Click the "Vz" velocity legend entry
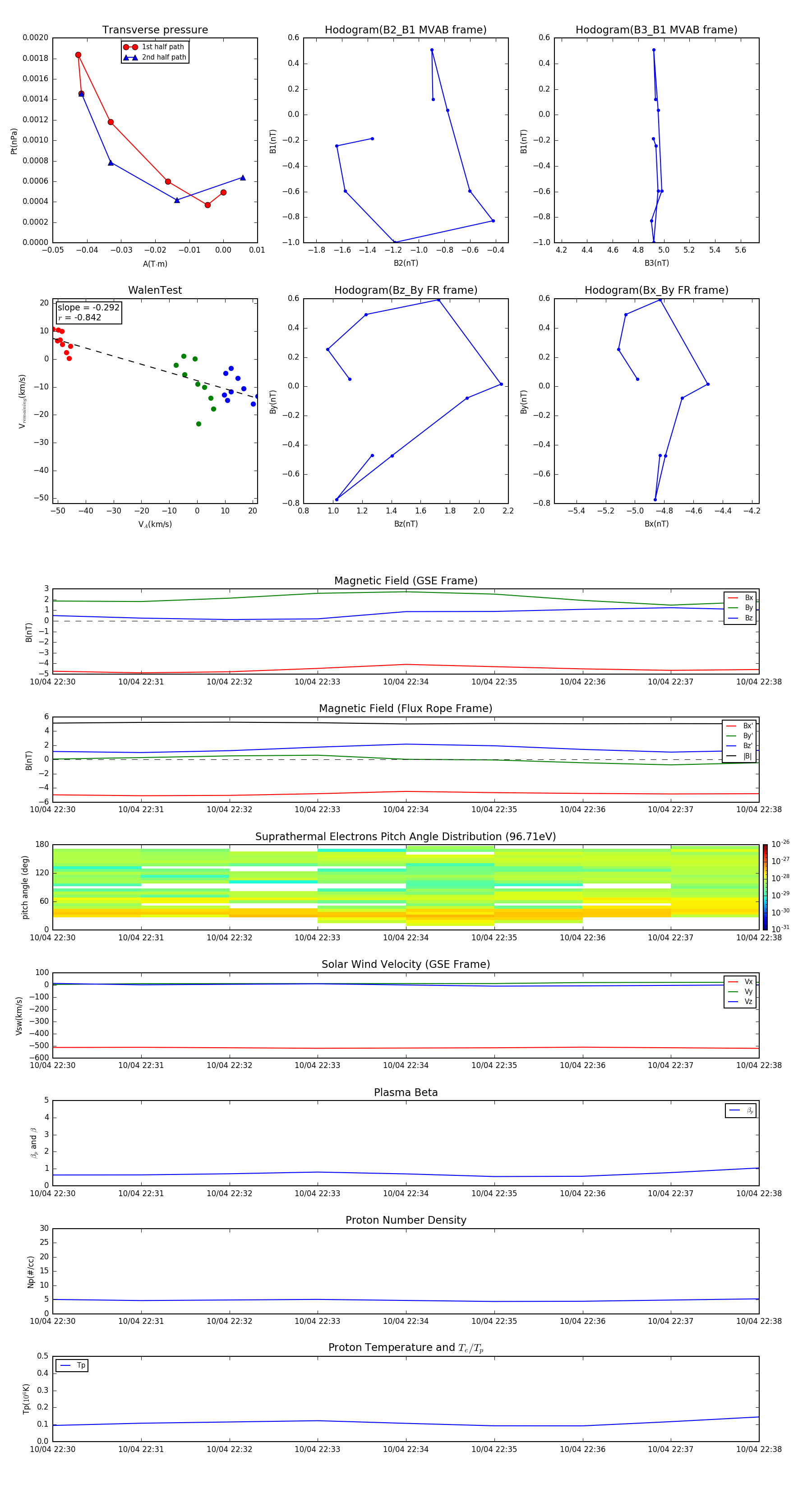This screenshot has height=1489, width=812. (740, 1002)
